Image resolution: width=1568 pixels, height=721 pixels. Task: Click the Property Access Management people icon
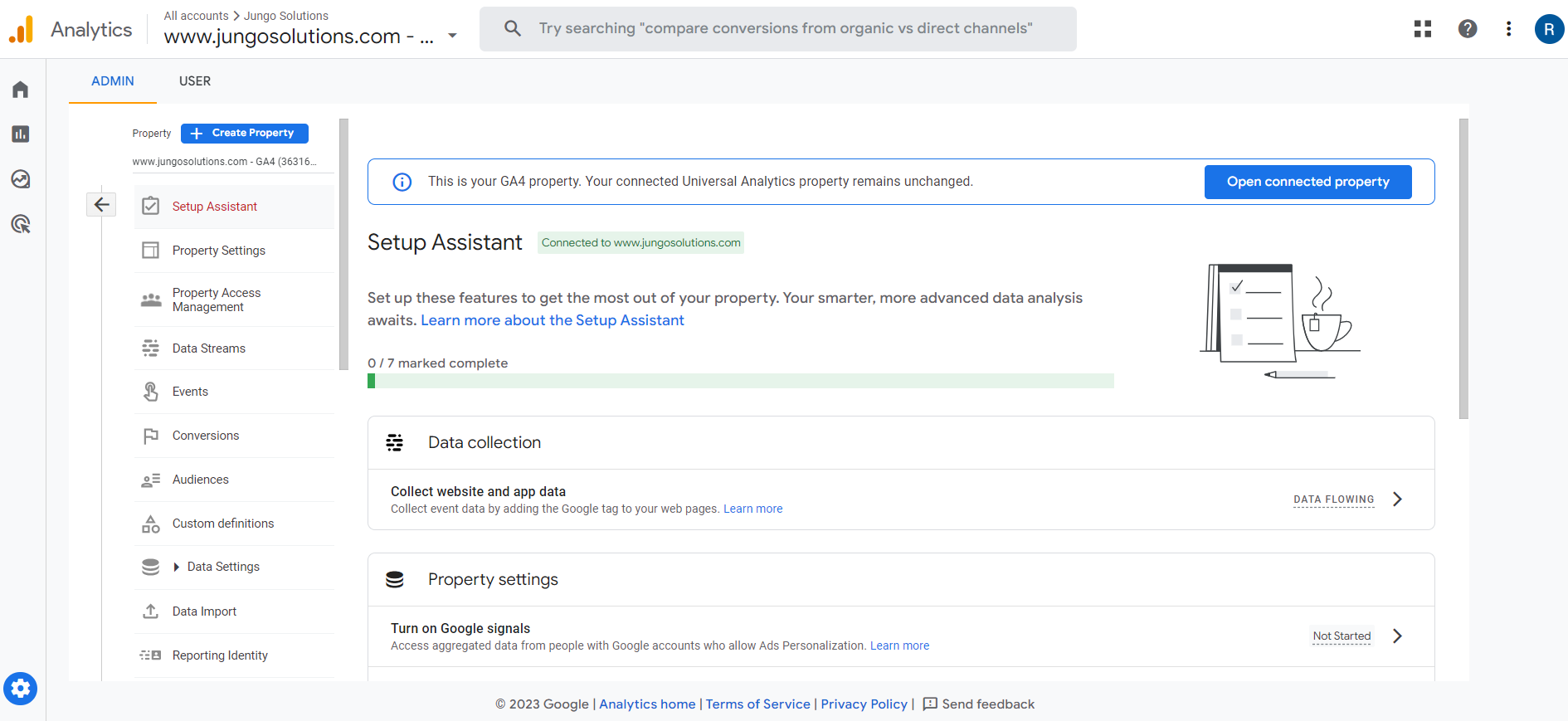pyautogui.click(x=151, y=300)
